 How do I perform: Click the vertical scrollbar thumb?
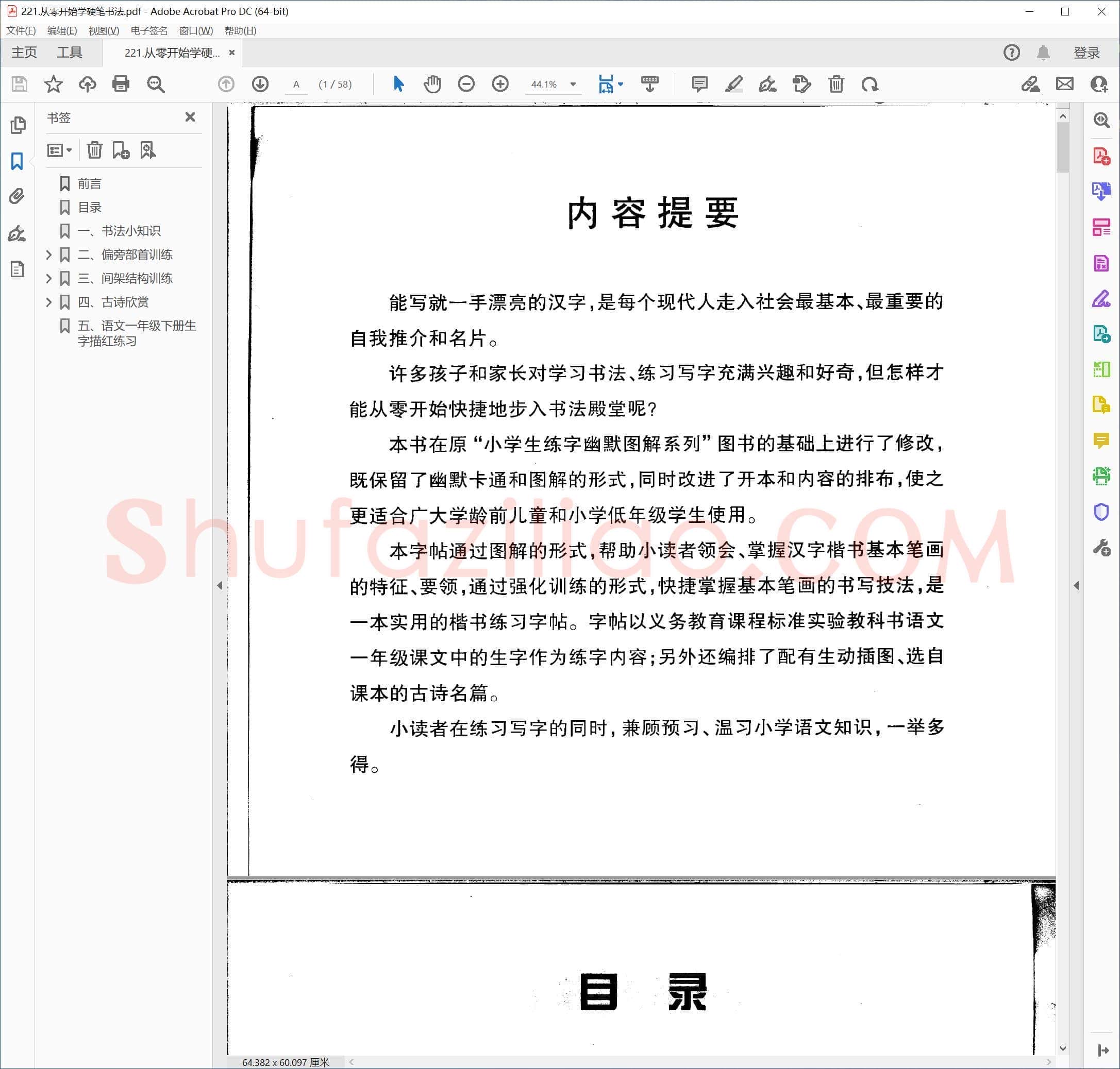pos(1062,147)
